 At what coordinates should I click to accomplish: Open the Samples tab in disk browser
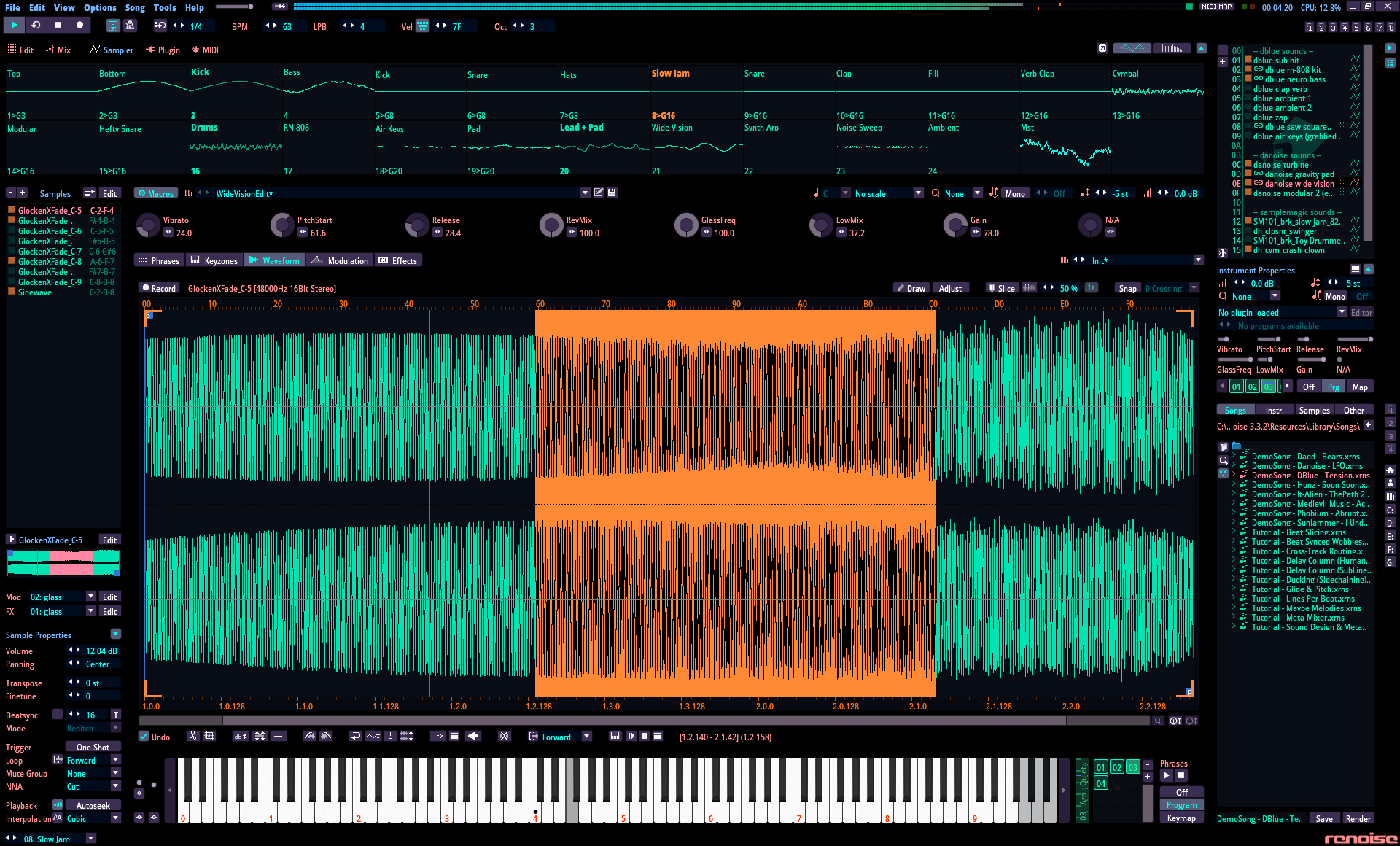tap(1314, 410)
